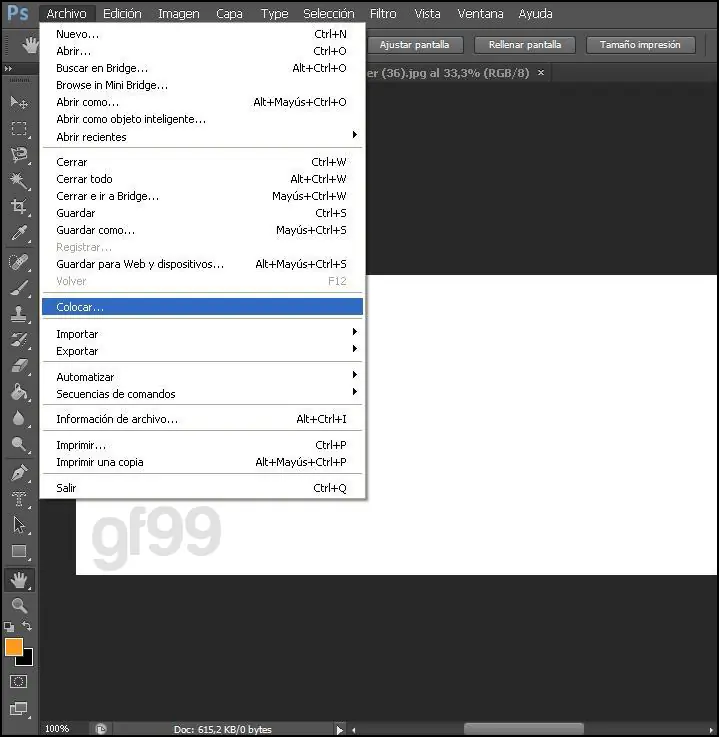719x737 pixels.
Task: Choose Salir to quit Photoshop
Action: pyautogui.click(x=202, y=488)
